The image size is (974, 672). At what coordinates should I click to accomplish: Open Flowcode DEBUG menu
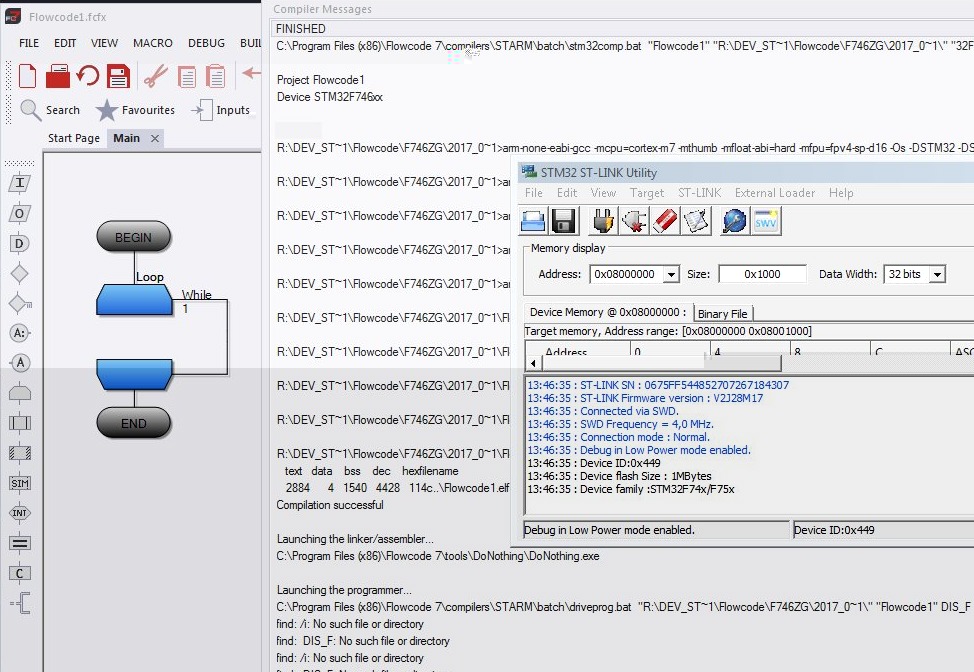coord(206,43)
